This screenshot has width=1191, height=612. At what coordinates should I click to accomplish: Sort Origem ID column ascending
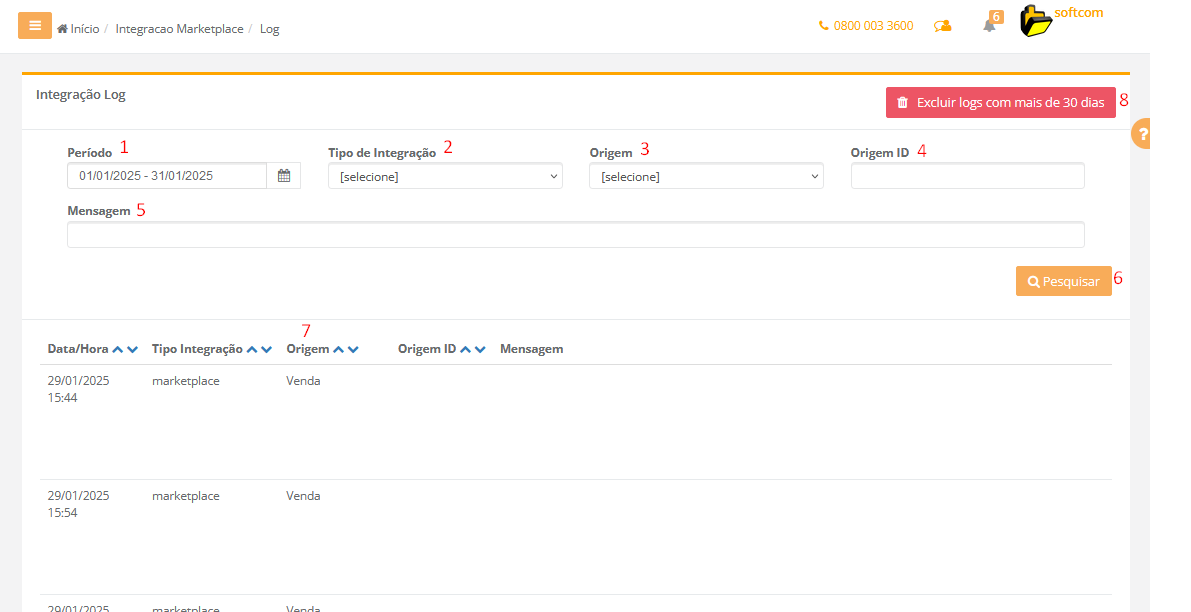[465, 349]
